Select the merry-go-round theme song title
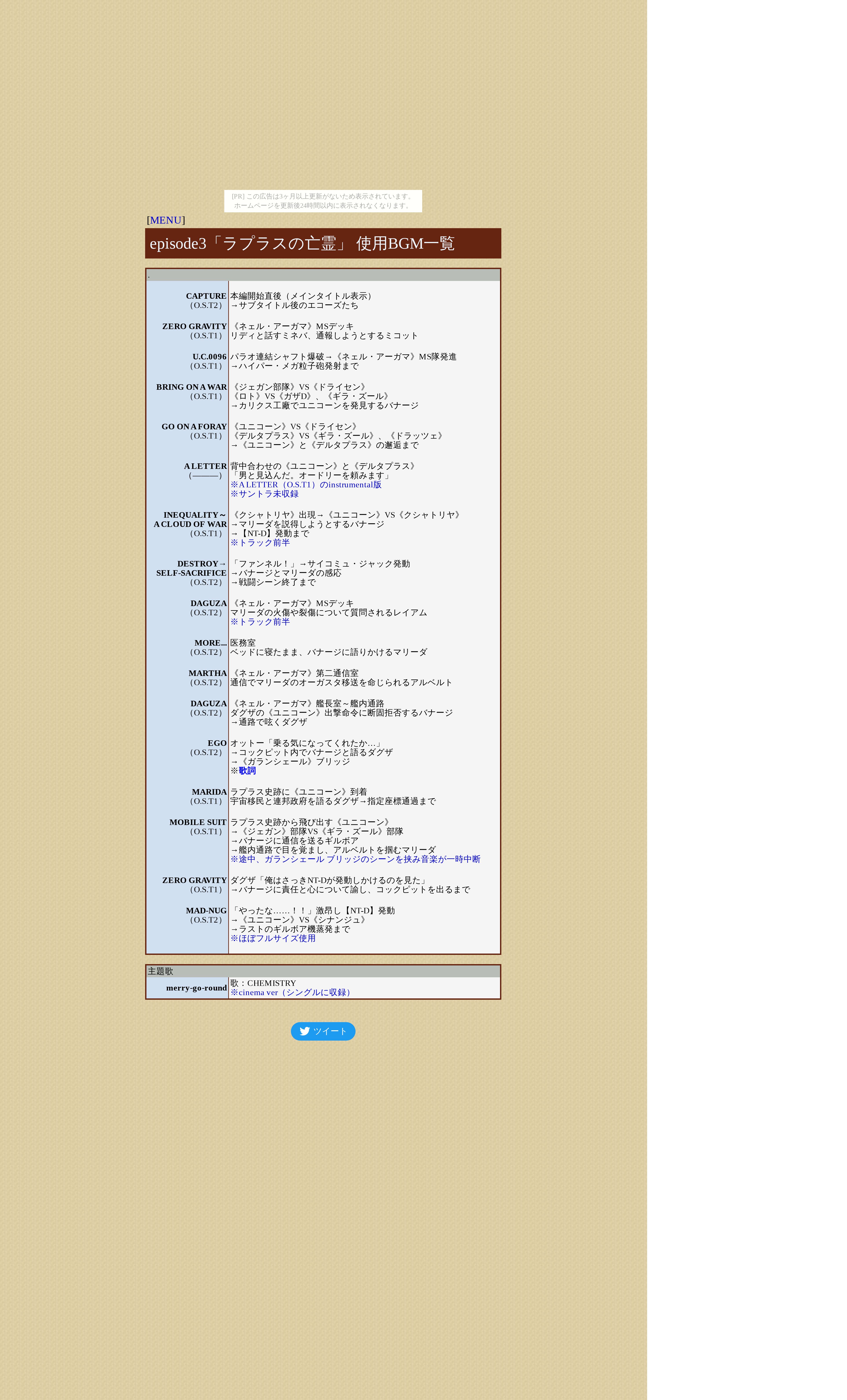Screen dimensions: 847x1400 click(x=197, y=988)
